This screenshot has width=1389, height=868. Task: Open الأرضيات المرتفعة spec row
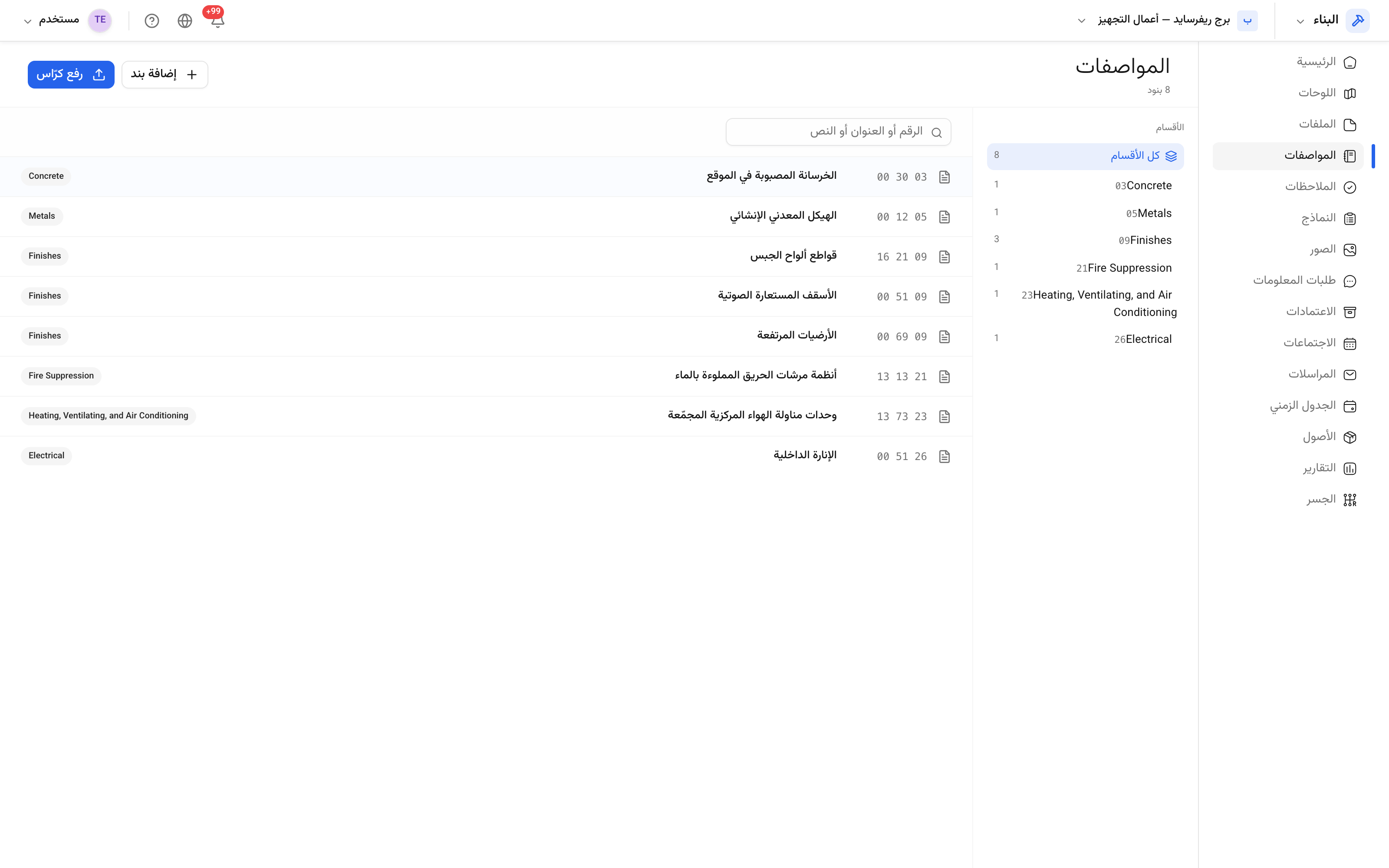click(x=486, y=336)
